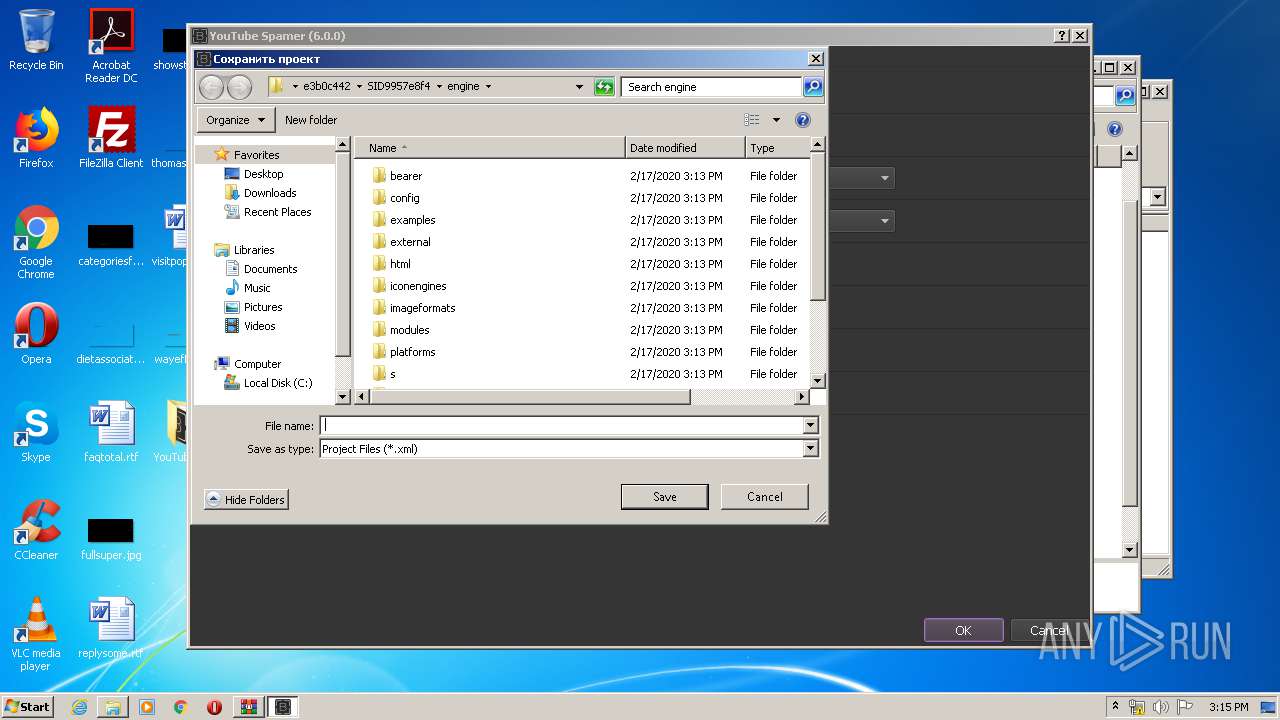The height and width of the screenshot is (720, 1280).
Task: Click media player taskbar icon
Action: (x=147, y=707)
